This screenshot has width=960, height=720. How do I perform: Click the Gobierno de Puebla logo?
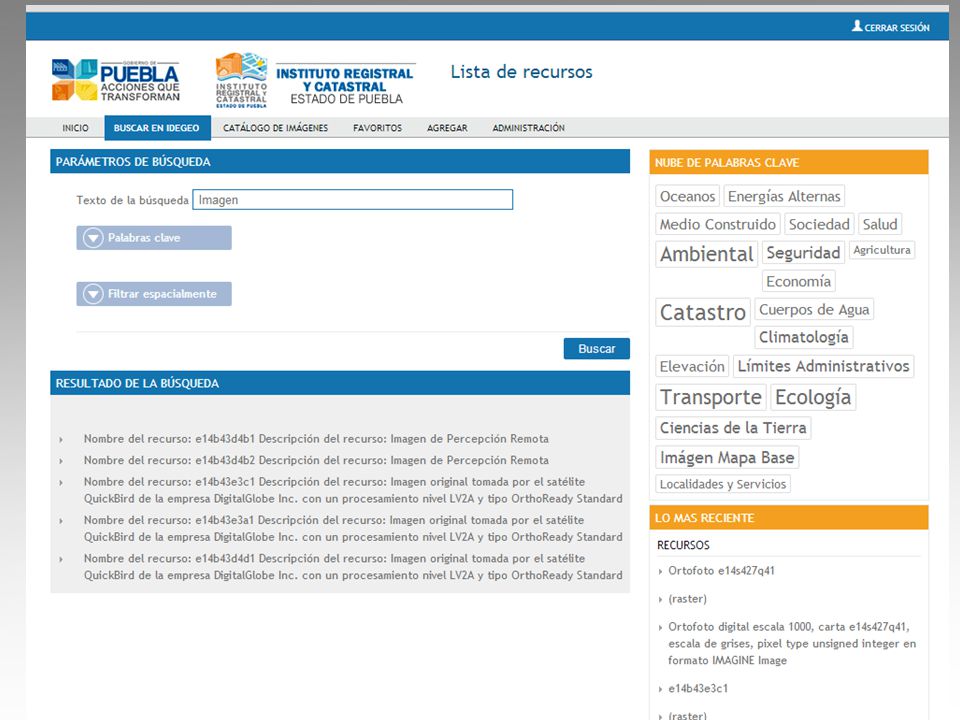point(116,80)
